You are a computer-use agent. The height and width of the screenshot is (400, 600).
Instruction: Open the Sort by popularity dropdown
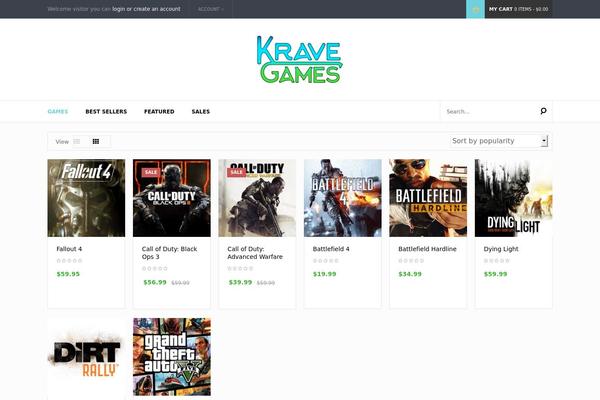point(499,141)
